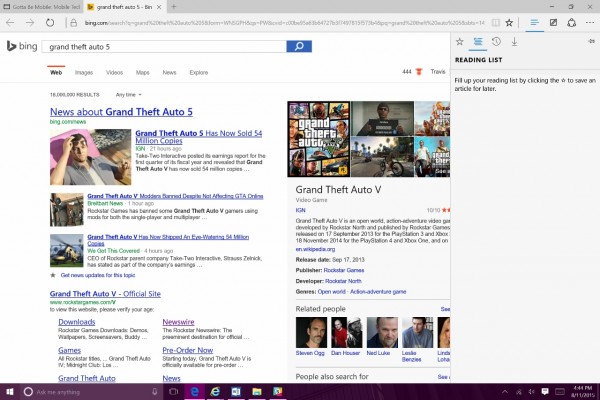
Task: Go forward to the next page
Action: click(x=30, y=23)
